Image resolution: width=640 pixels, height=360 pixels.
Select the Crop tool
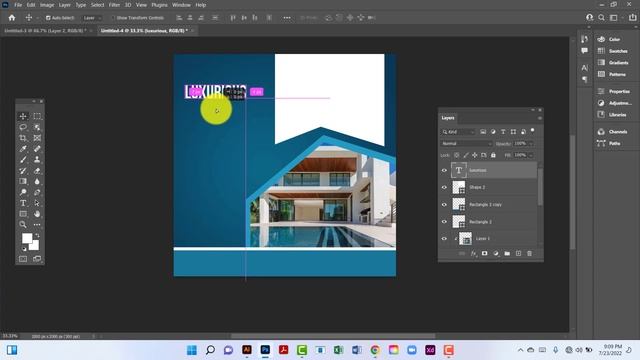[23, 138]
